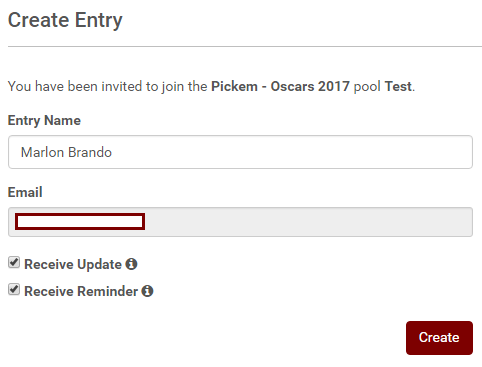Click the redacted email address box

point(80,222)
